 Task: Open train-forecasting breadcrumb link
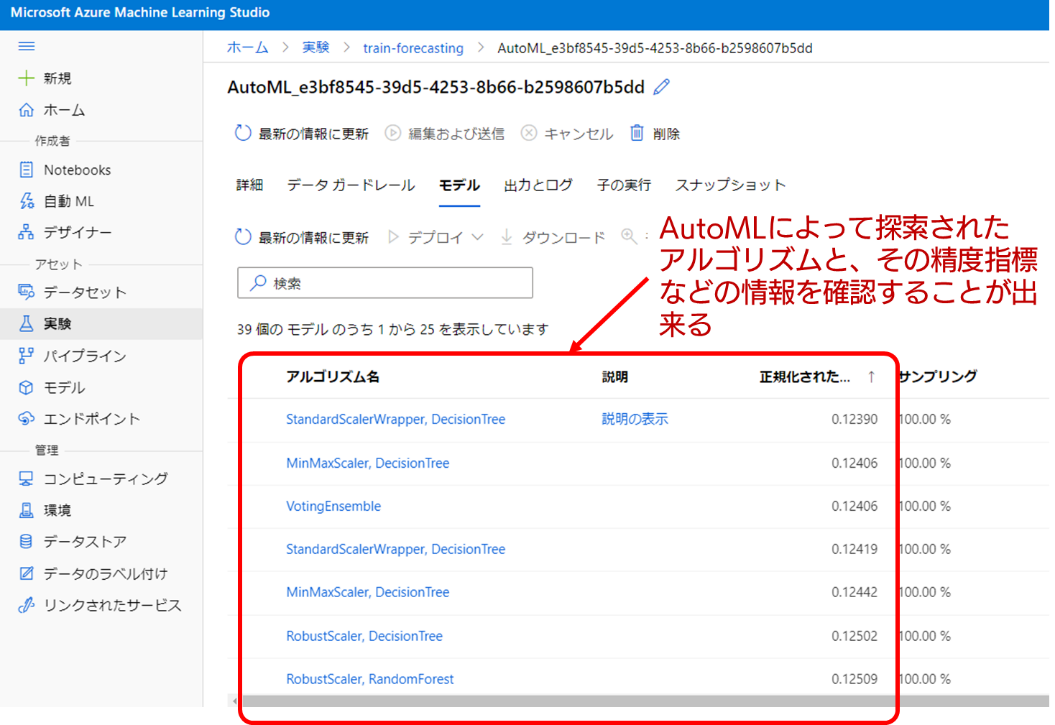[413, 48]
